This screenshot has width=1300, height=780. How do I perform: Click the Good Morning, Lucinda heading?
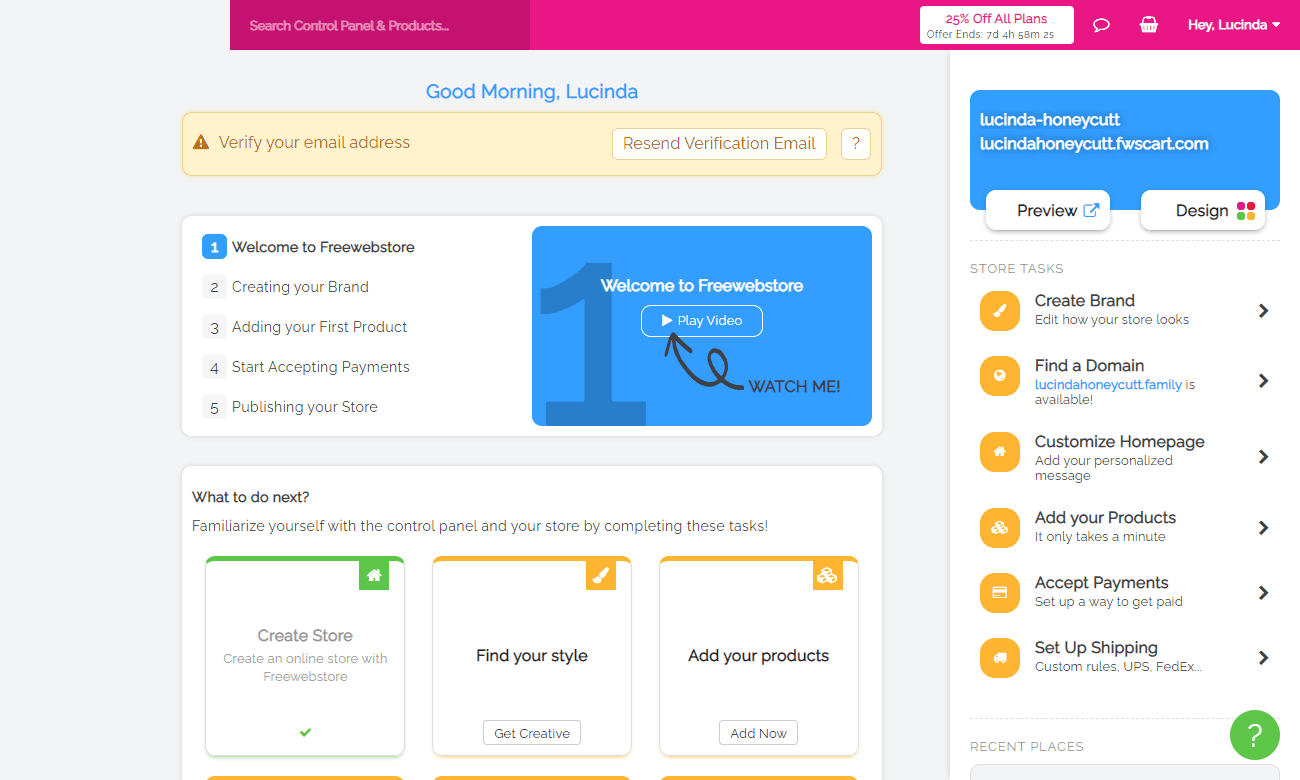[x=532, y=92]
